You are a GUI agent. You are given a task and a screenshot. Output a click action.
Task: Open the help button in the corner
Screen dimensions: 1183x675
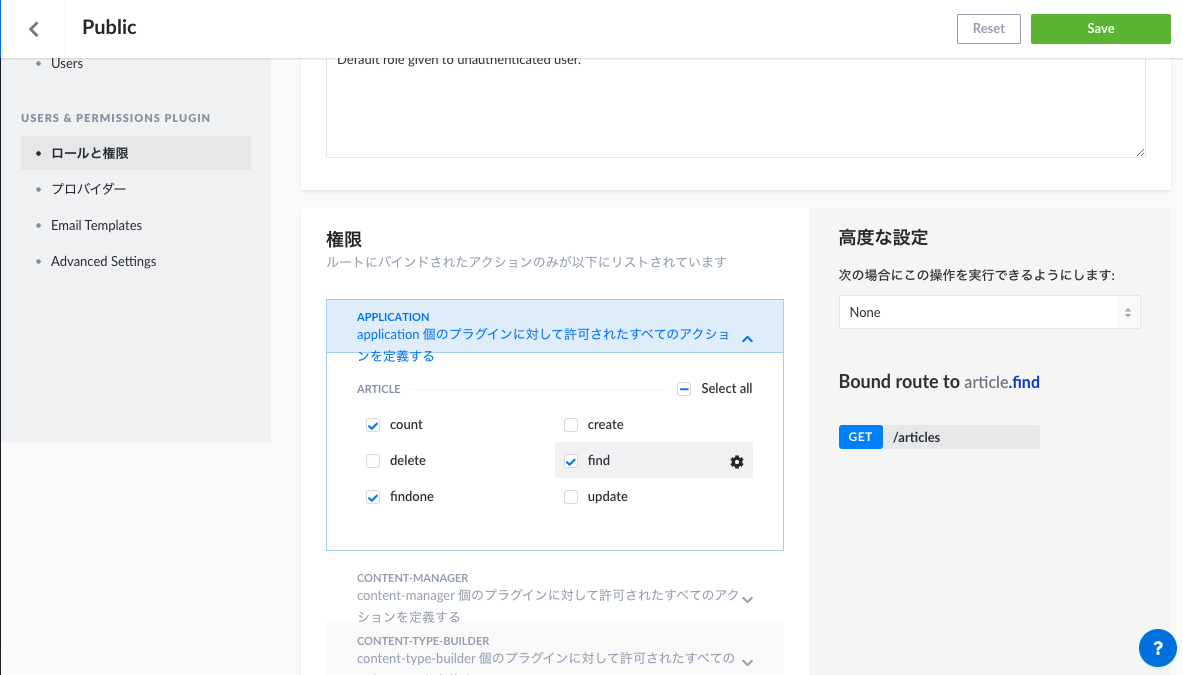click(x=1157, y=648)
